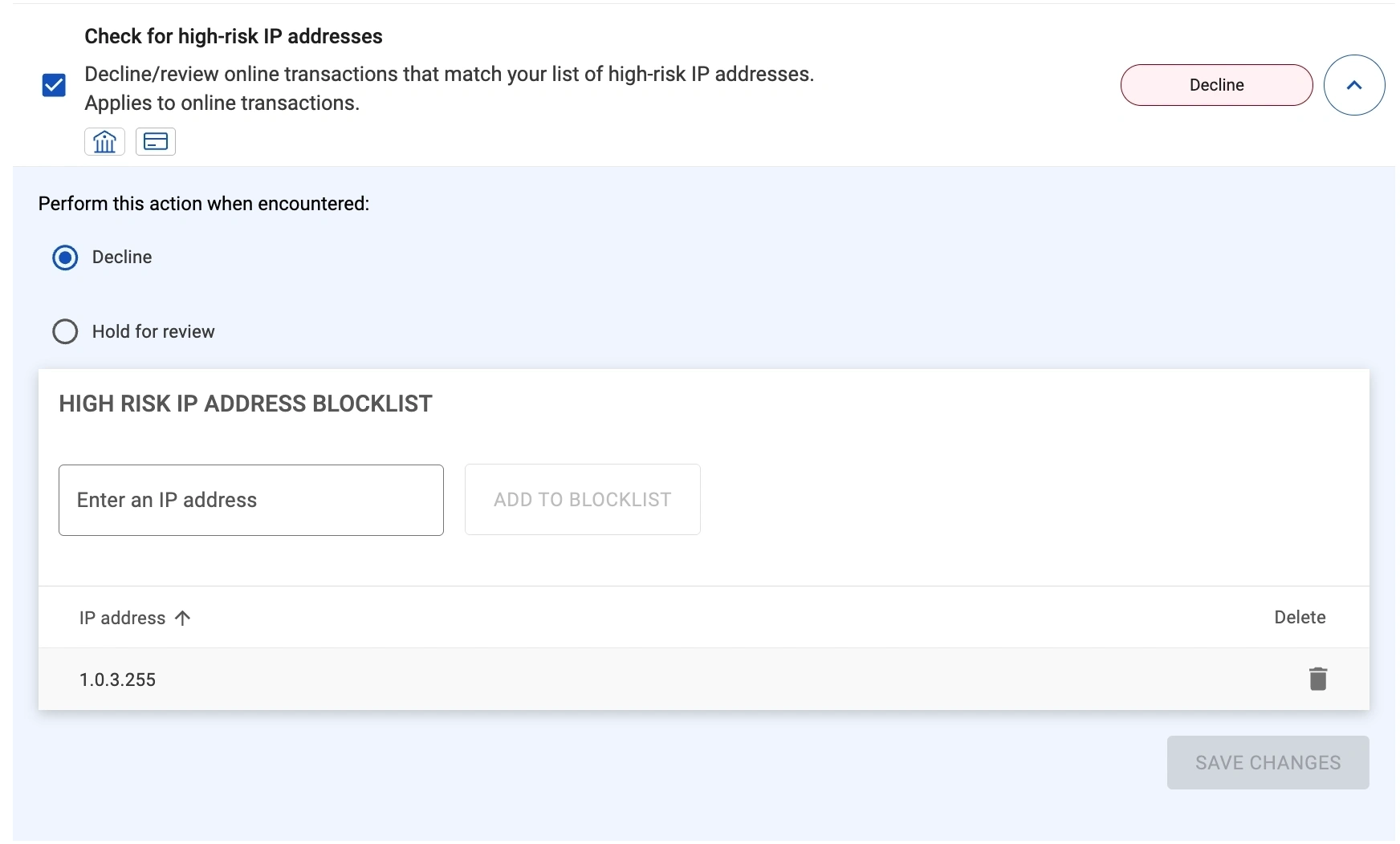Delete IP 1.0.3.255 with trash icon
The image size is (1400, 844).
pos(1317,679)
